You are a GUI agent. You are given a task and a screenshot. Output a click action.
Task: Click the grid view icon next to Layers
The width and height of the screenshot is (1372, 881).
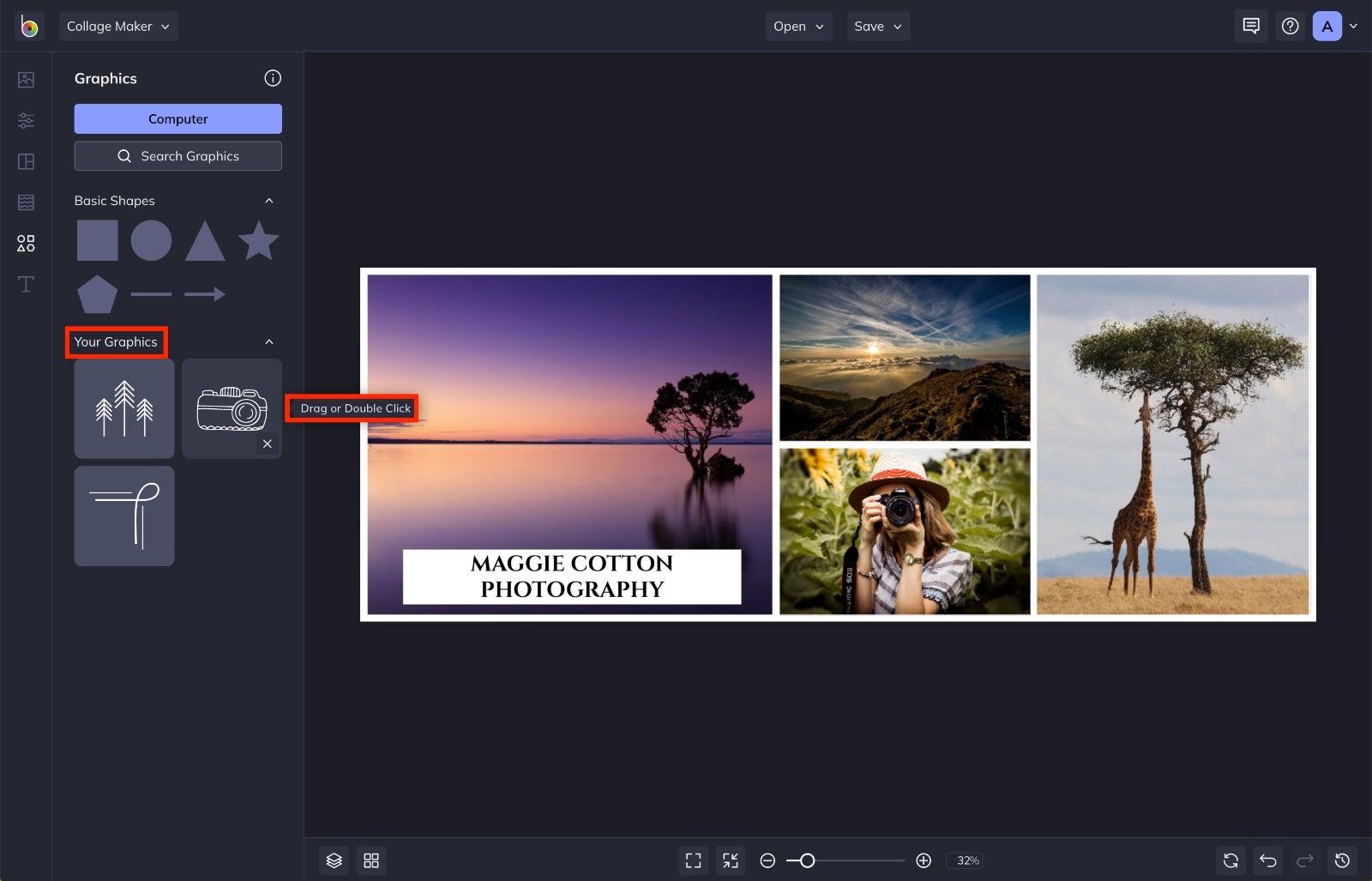pyautogui.click(x=371, y=860)
